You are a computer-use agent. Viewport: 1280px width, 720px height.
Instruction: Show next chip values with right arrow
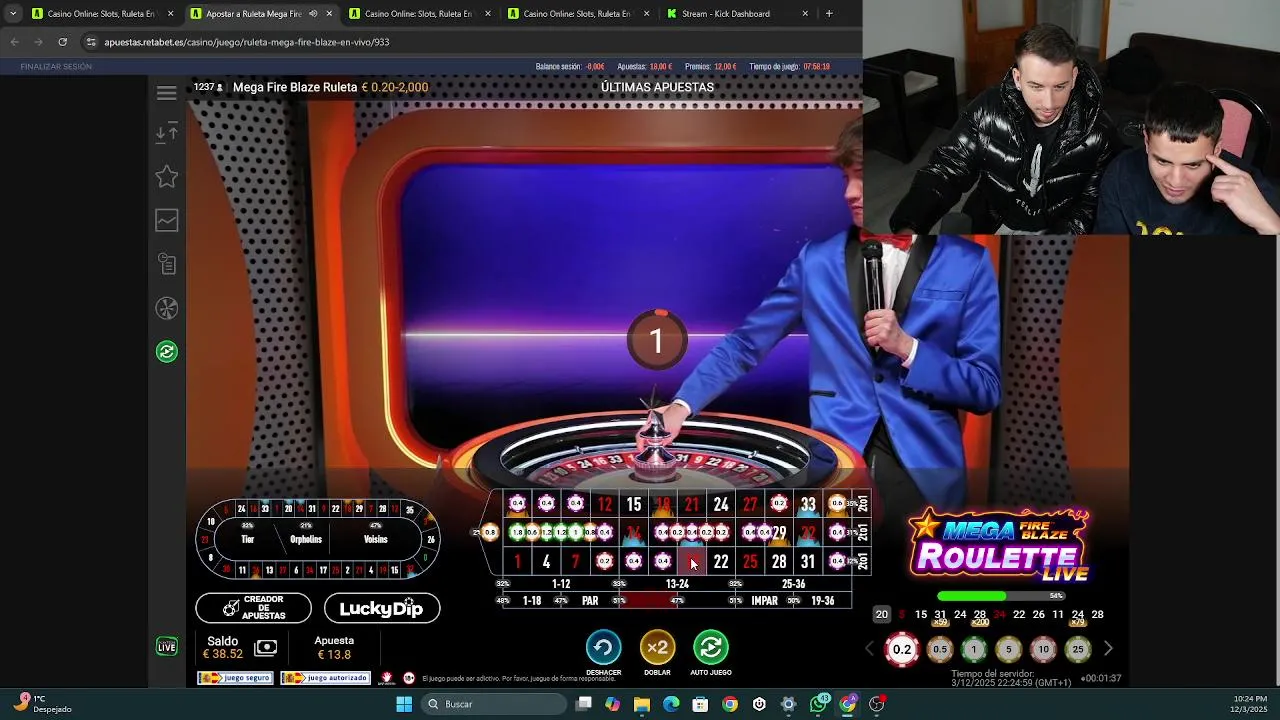[1108, 649]
